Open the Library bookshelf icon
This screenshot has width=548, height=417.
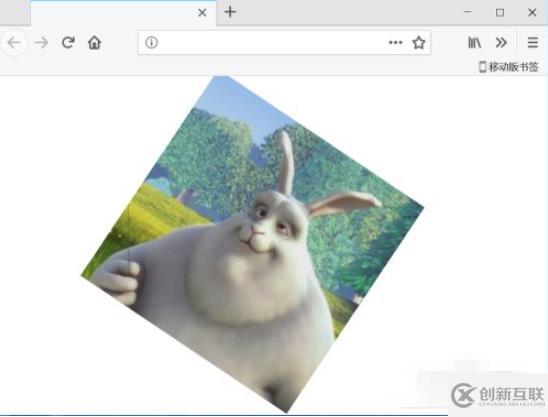point(474,43)
